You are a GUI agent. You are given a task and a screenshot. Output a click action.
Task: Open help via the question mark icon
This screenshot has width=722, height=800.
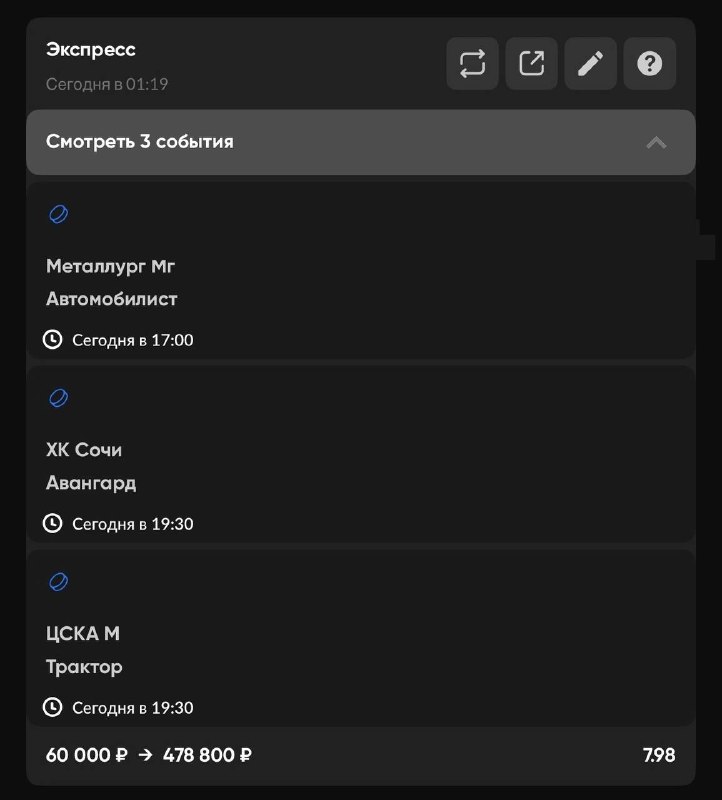(x=650, y=64)
